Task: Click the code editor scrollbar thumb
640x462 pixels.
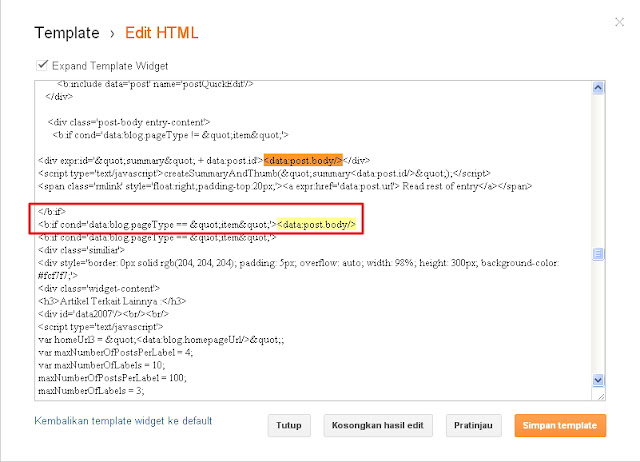Action: pos(598,254)
